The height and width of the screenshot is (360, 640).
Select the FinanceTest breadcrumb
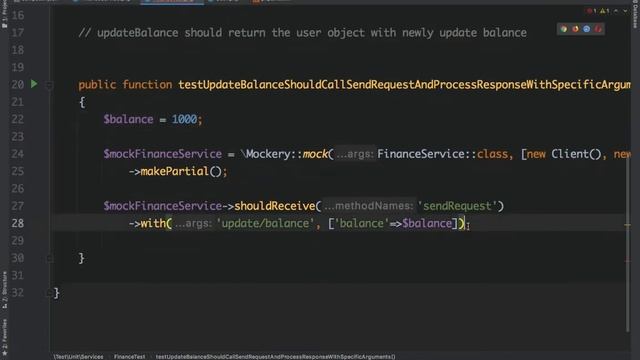coord(129,356)
